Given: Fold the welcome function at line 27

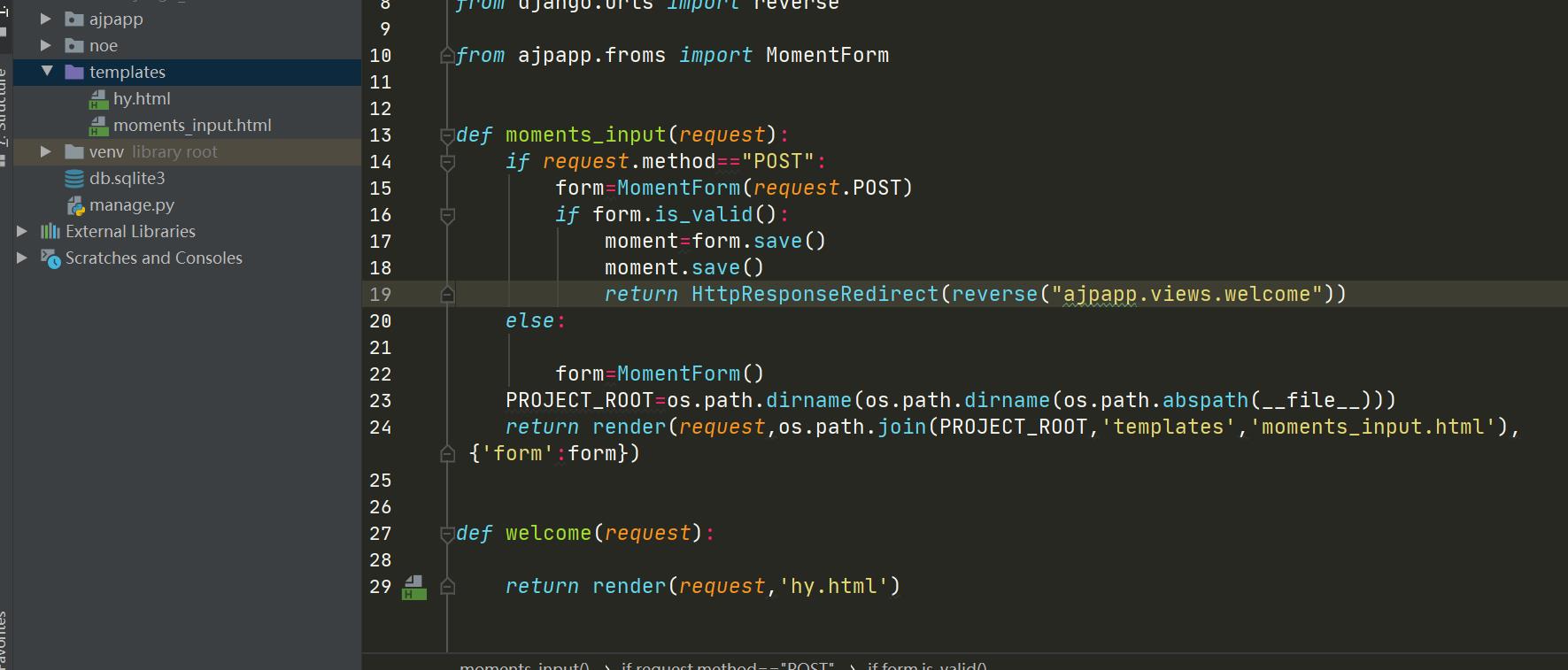Looking at the screenshot, I should [447, 534].
